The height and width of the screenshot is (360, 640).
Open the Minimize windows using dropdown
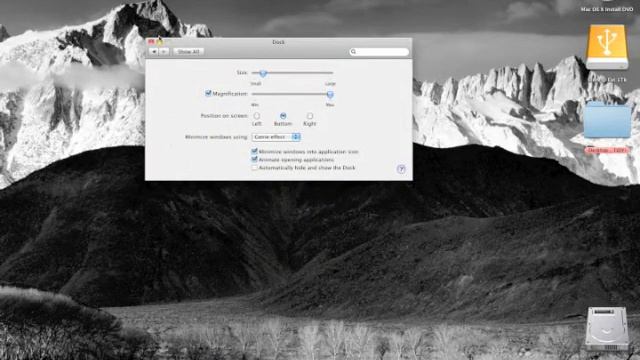pos(276,137)
